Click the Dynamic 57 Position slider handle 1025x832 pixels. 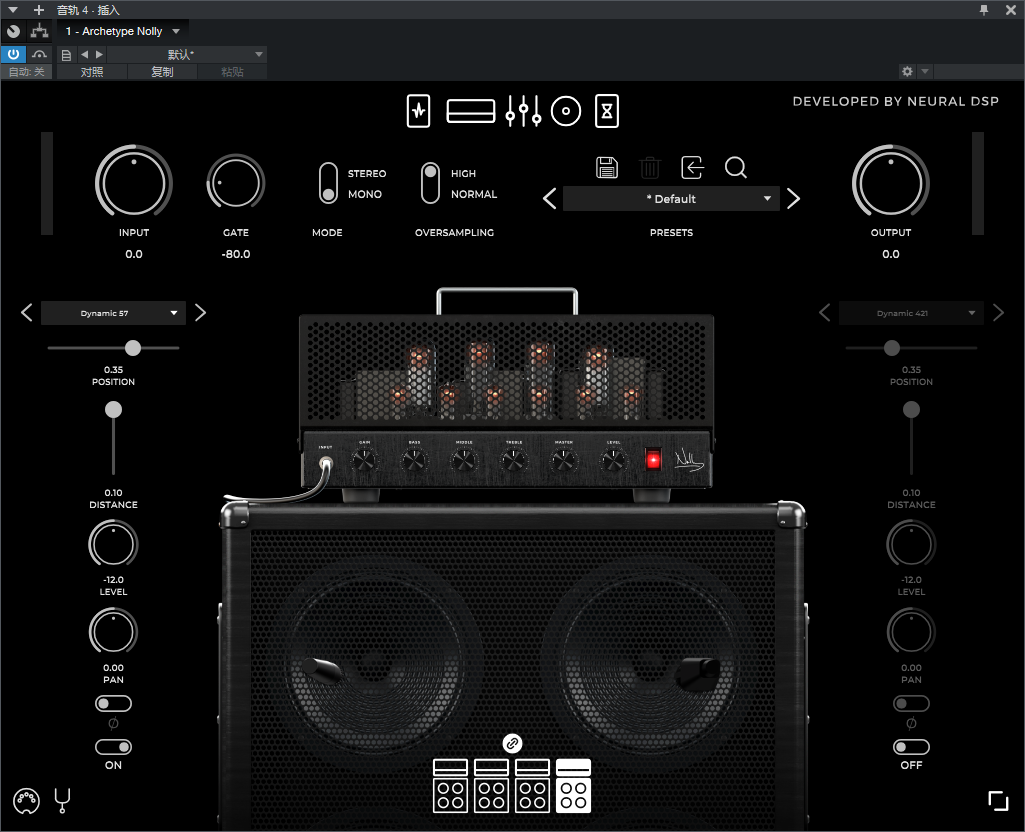point(133,348)
